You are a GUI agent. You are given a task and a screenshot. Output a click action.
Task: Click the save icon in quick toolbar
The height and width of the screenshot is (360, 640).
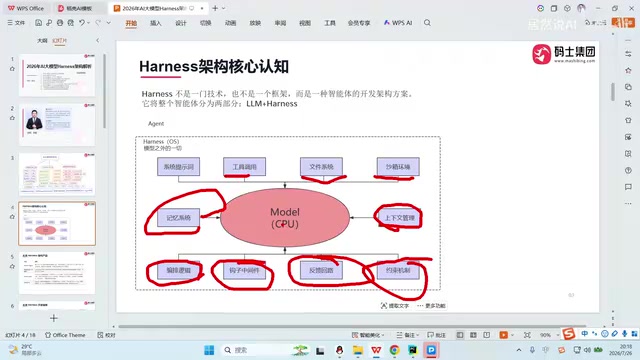(x=38, y=23)
